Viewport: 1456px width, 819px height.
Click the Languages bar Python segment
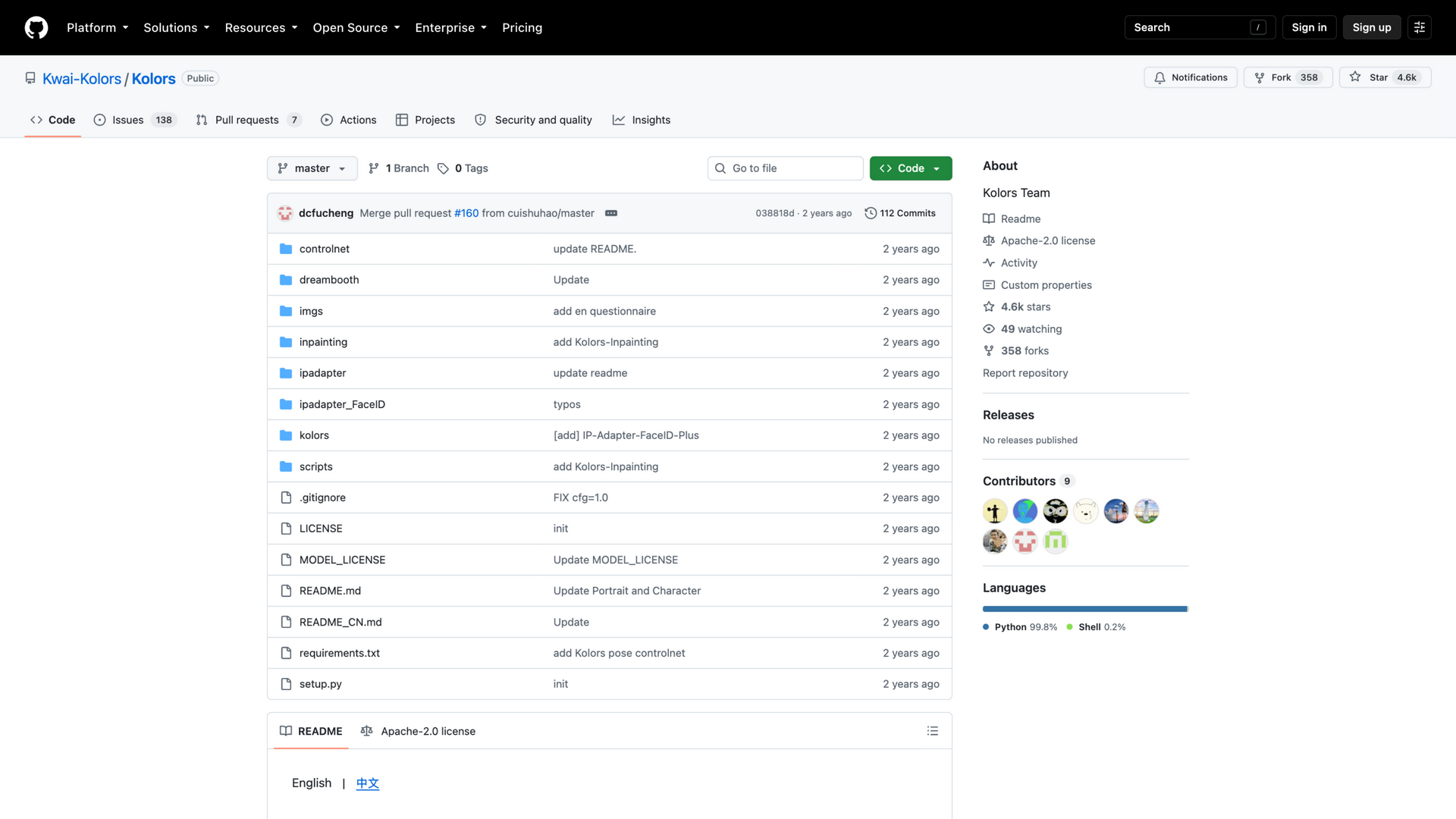click(1084, 609)
